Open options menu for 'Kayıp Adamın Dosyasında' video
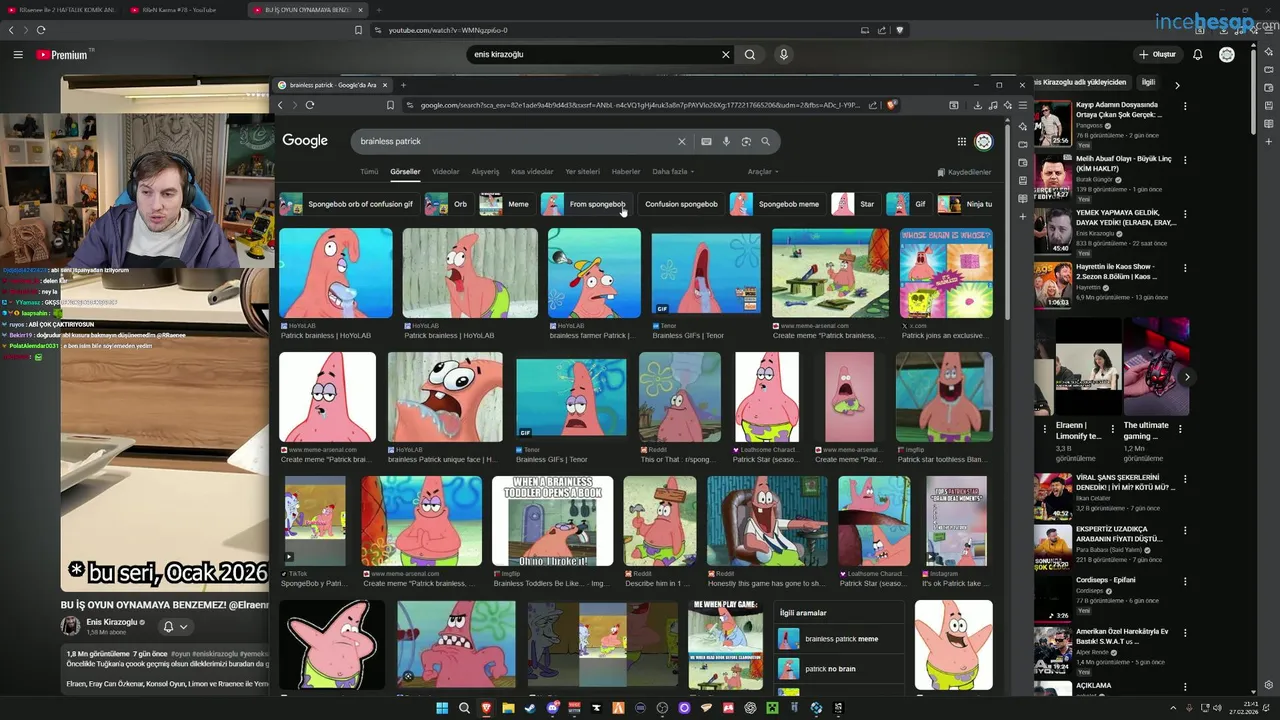Image resolution: width=1280 pixels, height=720 pixels. click(x=1185, y=106)
